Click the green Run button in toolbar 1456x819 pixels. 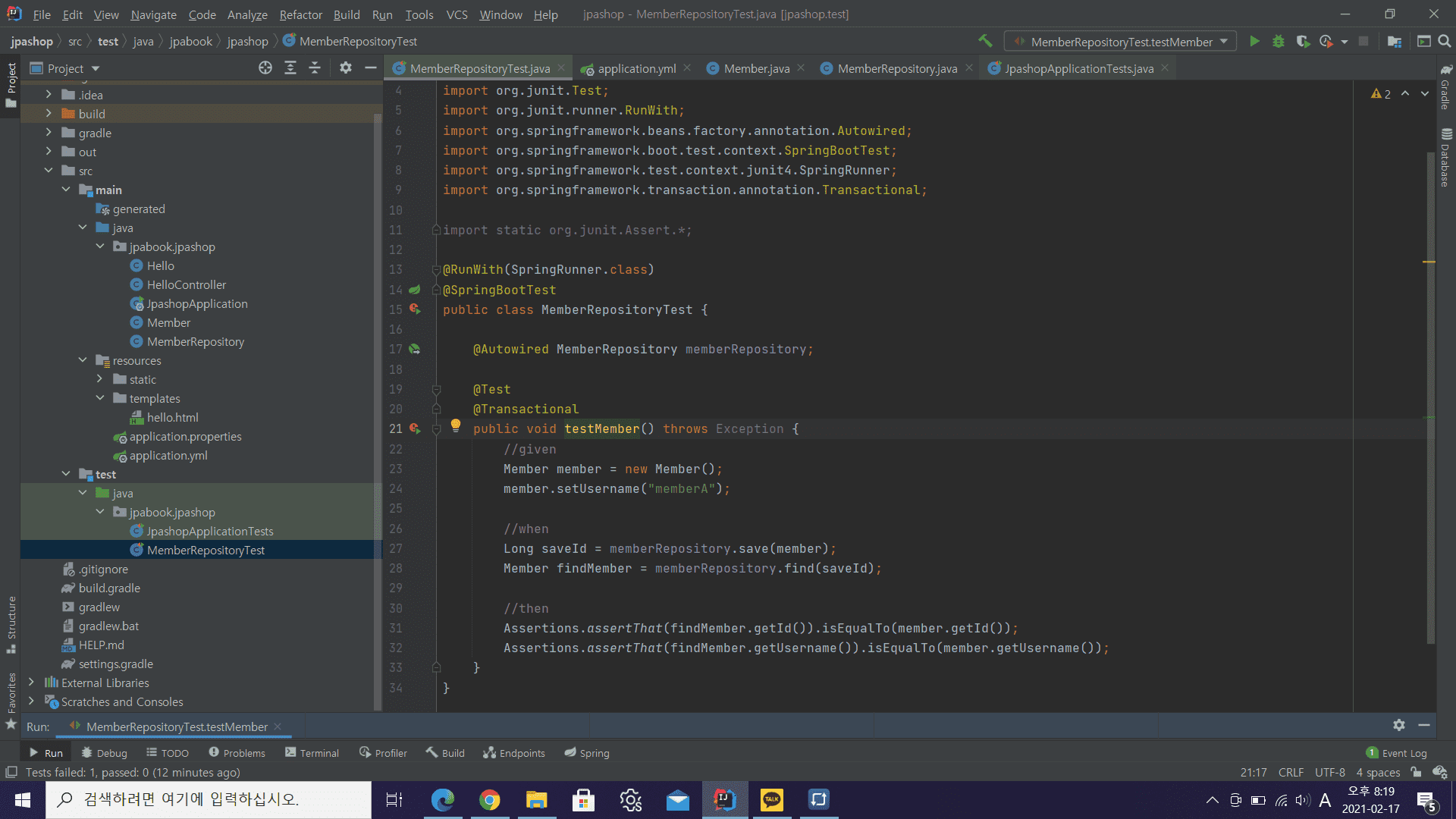click(1254, 42)
